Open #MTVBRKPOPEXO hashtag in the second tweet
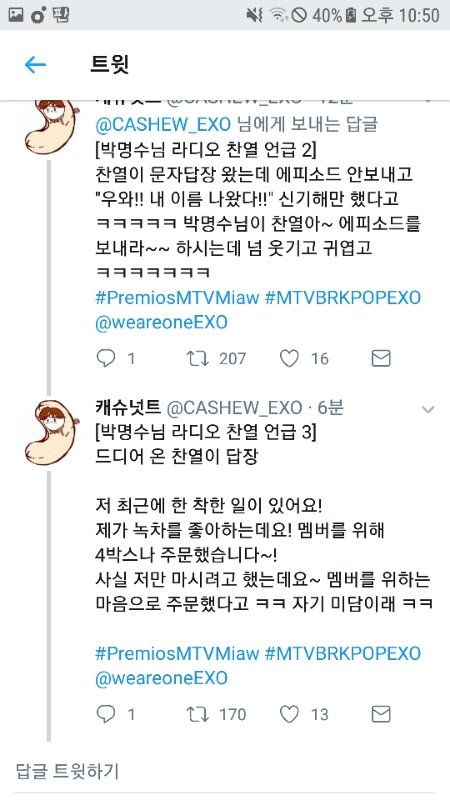The image size is (450, 800). (x=343, y=654)
